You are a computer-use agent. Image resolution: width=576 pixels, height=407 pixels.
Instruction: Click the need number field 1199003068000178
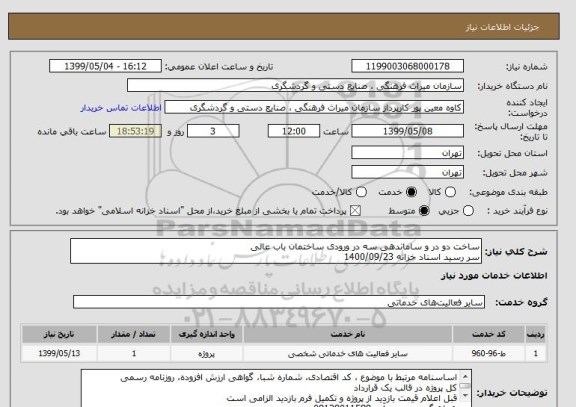[x=407, y=66]
